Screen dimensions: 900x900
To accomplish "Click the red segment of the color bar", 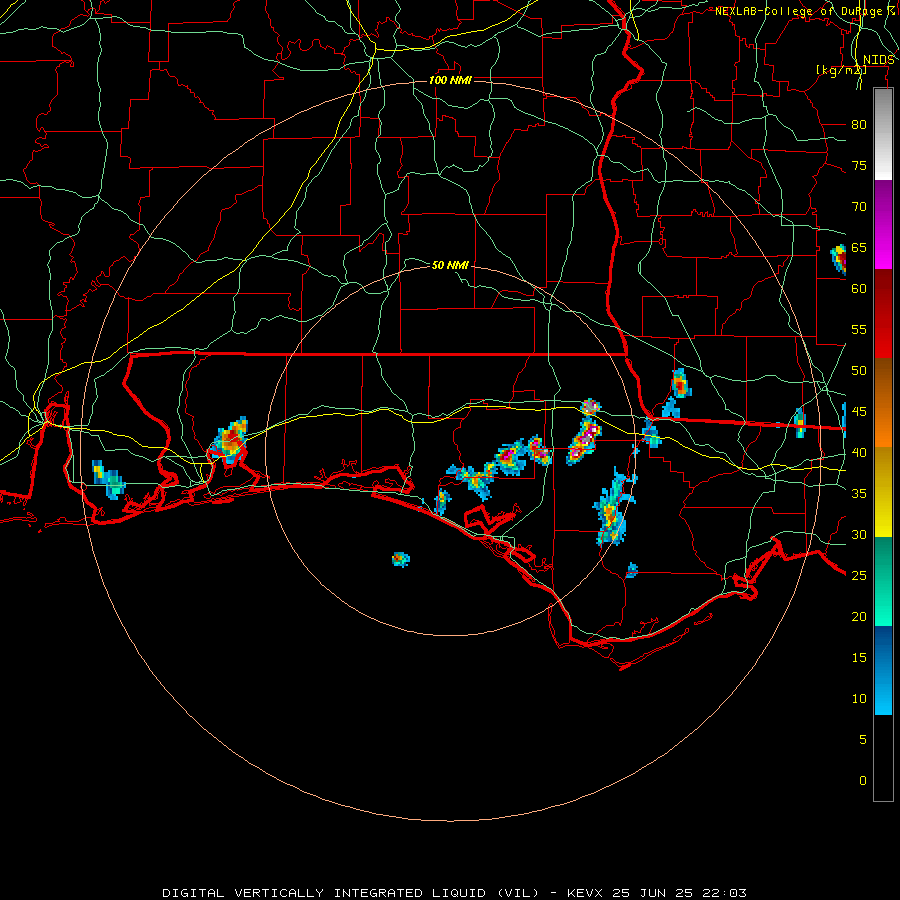I will click(x=883, y=314).
